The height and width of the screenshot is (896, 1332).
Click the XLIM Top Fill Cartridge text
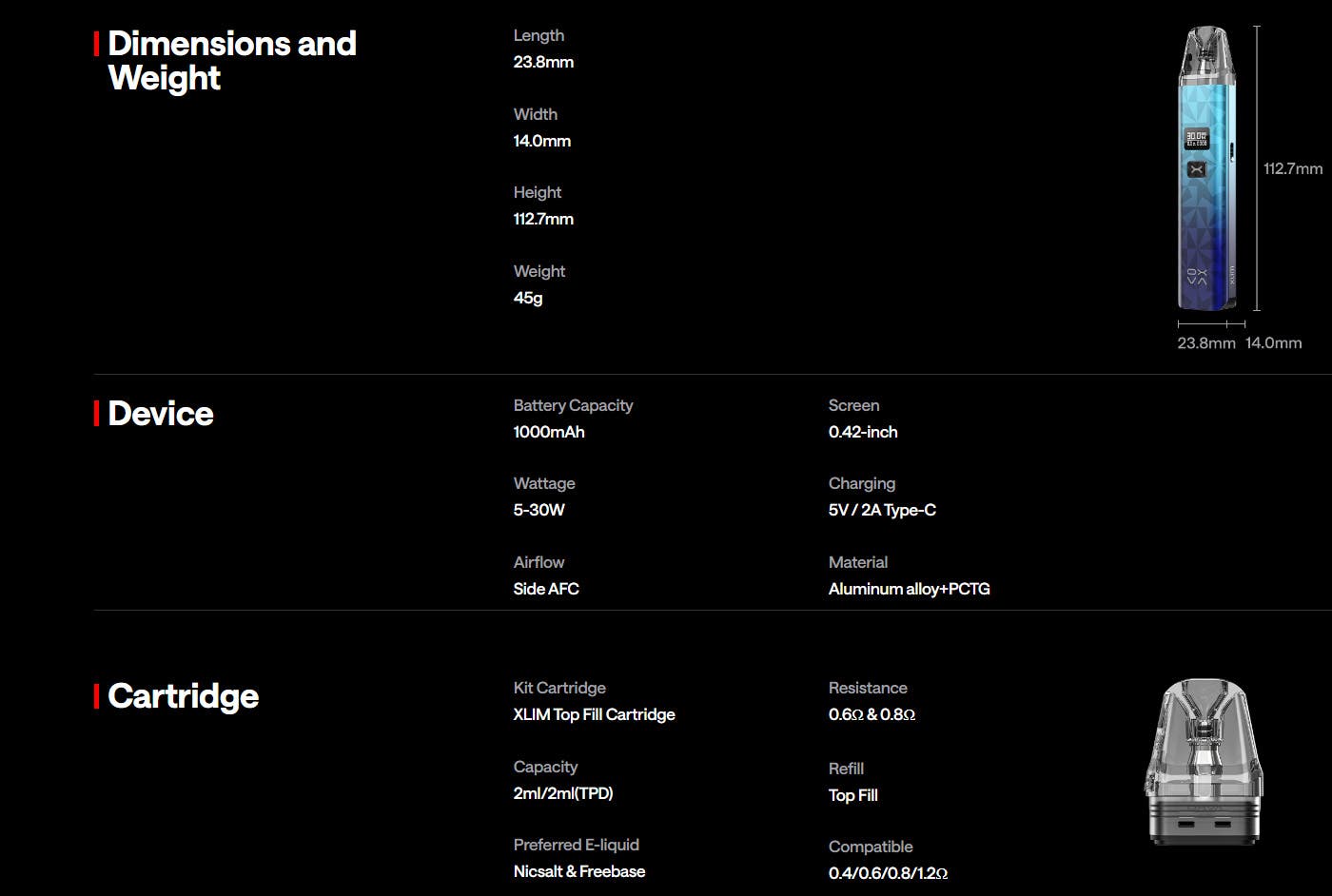pyautogui.click(x=595, y=714)
